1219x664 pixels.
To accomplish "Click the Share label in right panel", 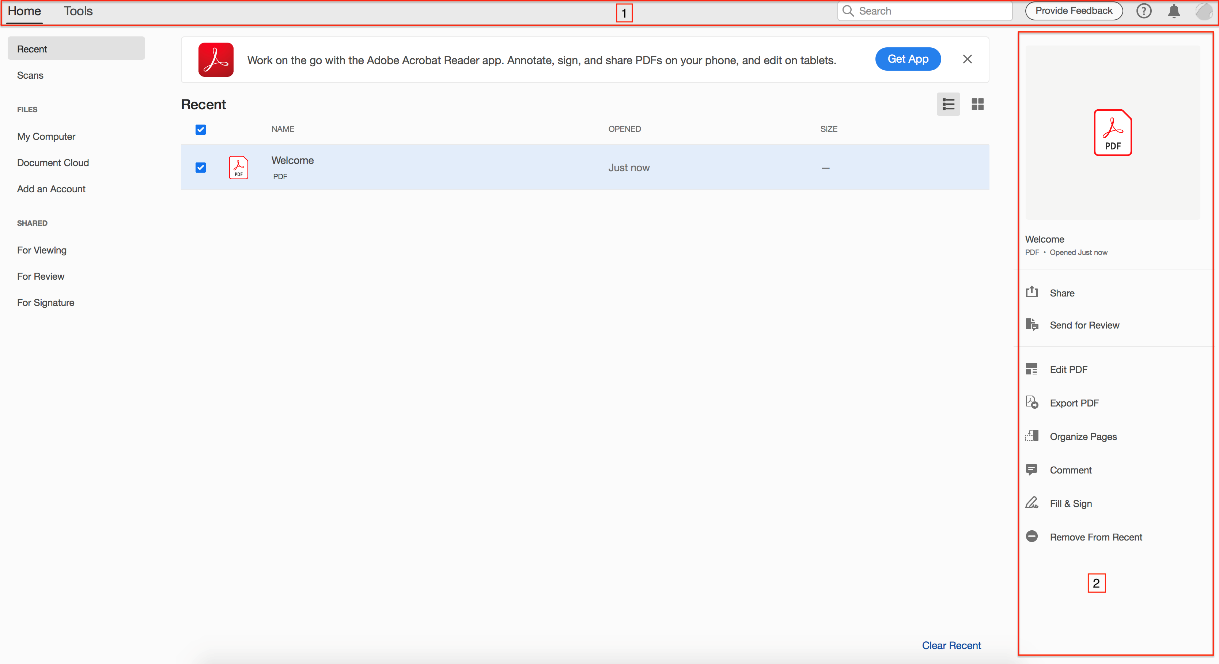I will (x=1062, y=293).
